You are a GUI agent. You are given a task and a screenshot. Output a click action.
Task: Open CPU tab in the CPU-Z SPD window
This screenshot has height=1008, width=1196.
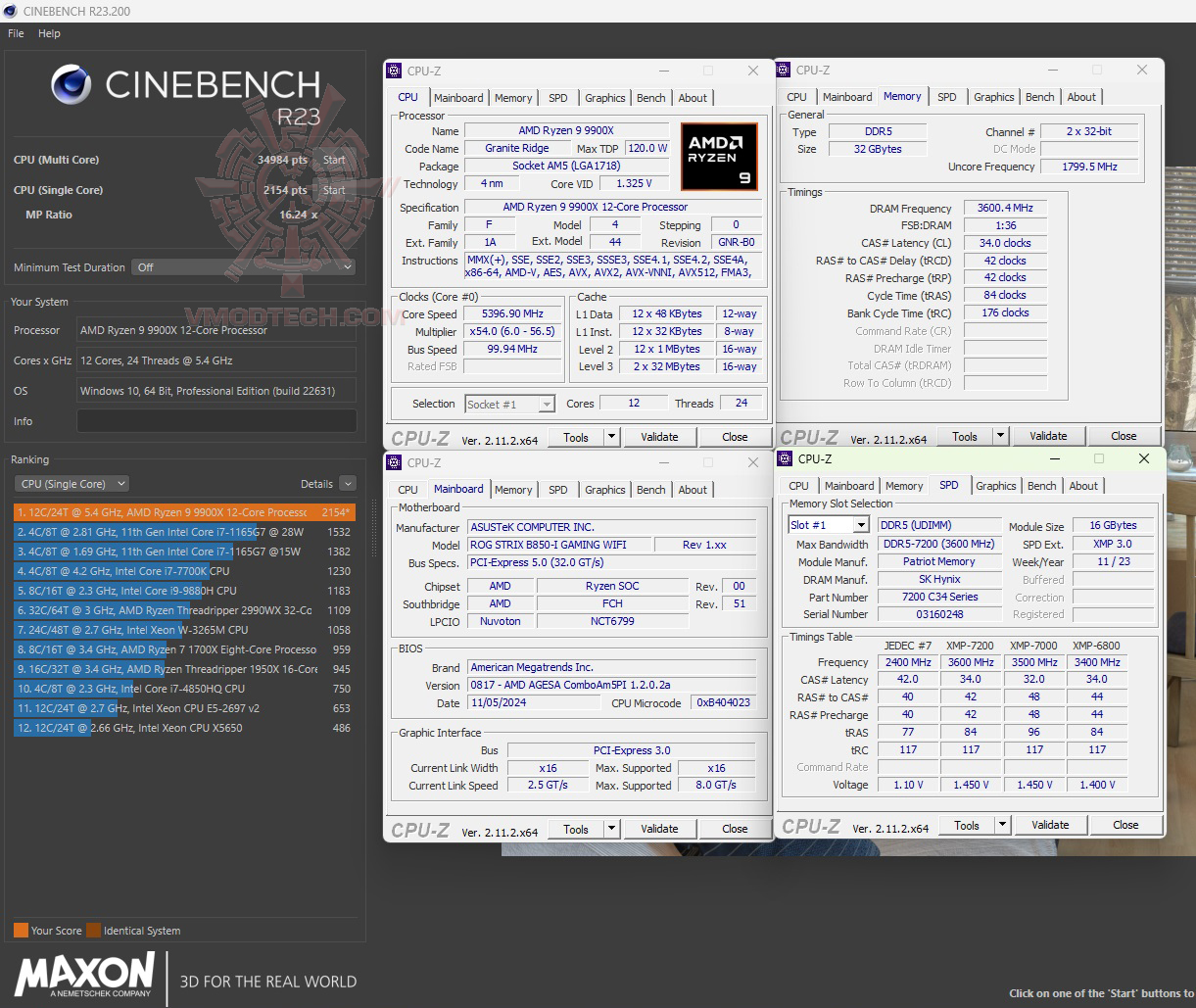tap(799, 486)
